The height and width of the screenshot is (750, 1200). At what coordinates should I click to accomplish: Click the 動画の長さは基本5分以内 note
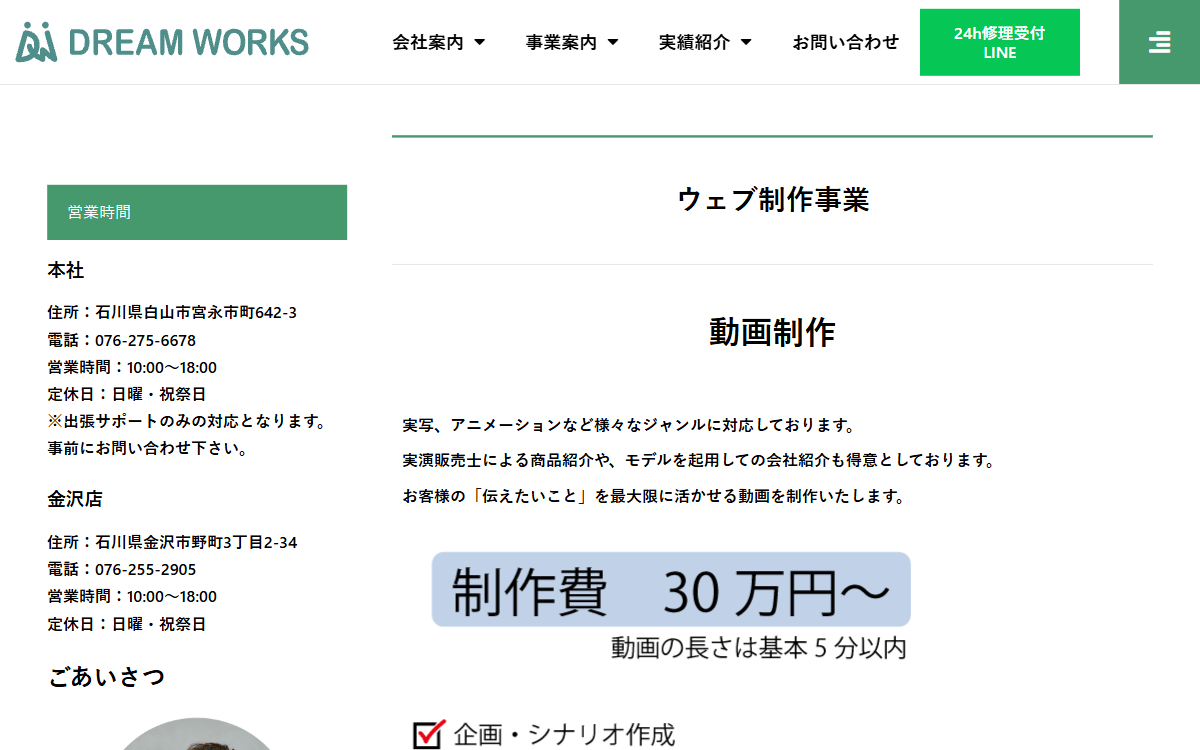(759, 648)
